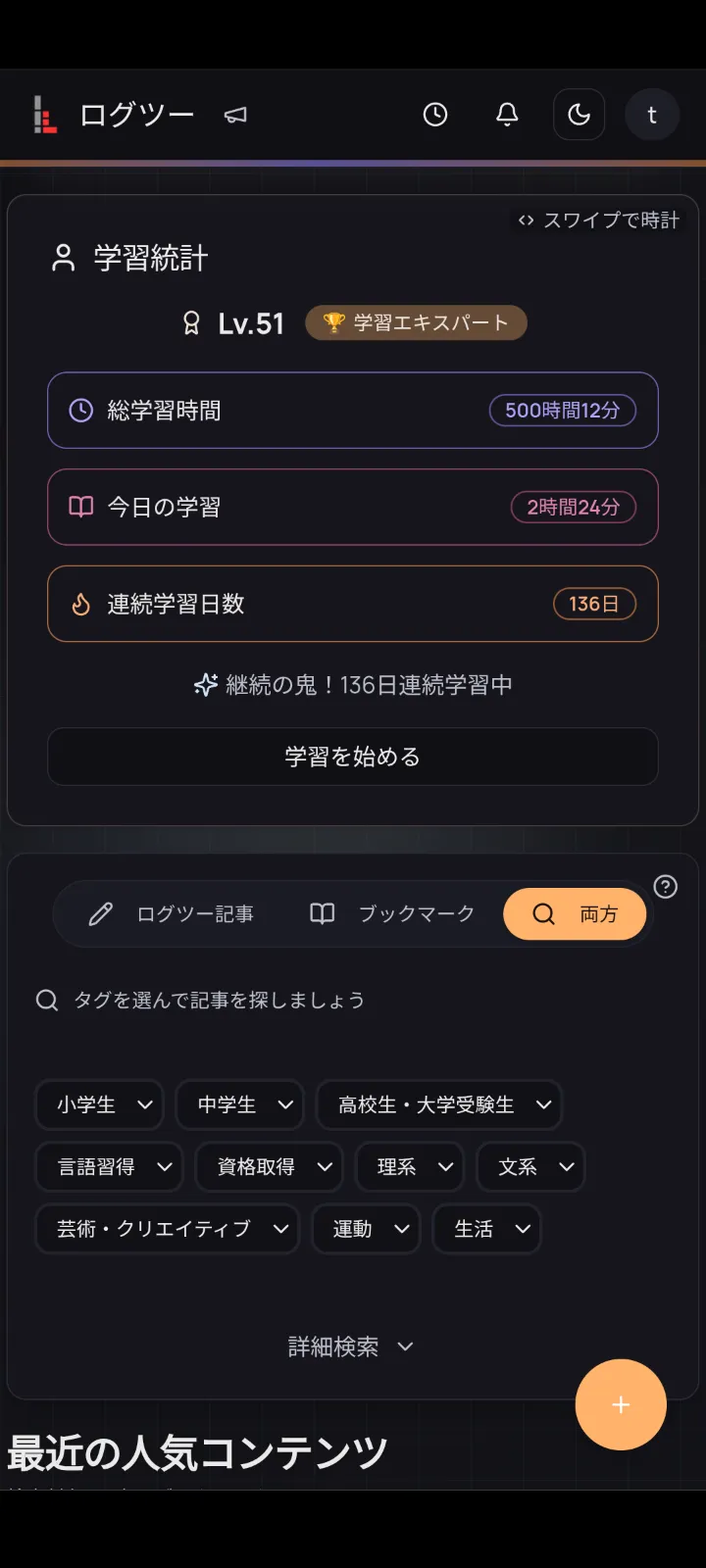Viewport: 706px width, 1568px height.
Task: Tap the orange plus floating button
Action: pos(621,1404)
